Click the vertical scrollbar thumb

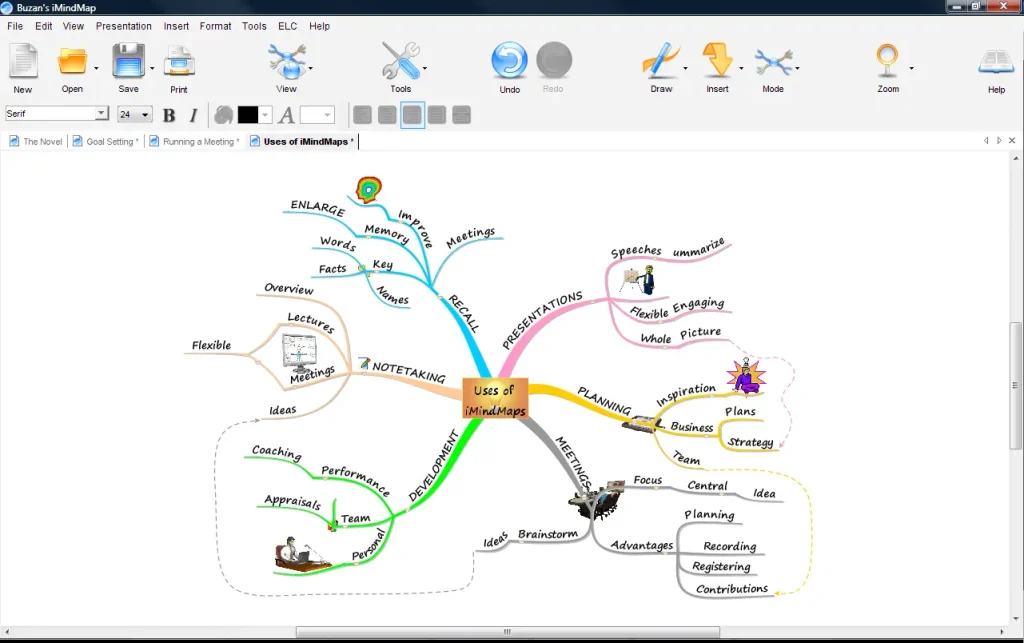pos(1016,385)
